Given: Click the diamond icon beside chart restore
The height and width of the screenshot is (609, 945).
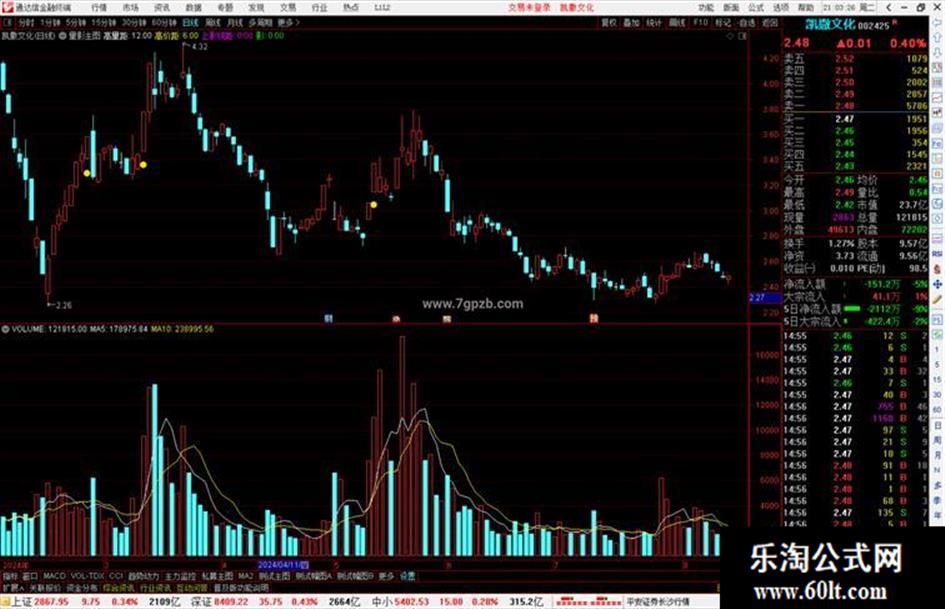Looking at the screenshot, I should (730, 36).
